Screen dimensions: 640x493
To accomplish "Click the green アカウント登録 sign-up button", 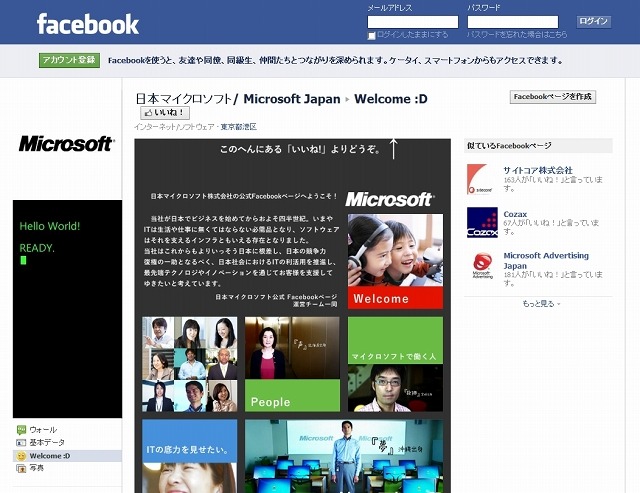I will click(x=69, y=60).
